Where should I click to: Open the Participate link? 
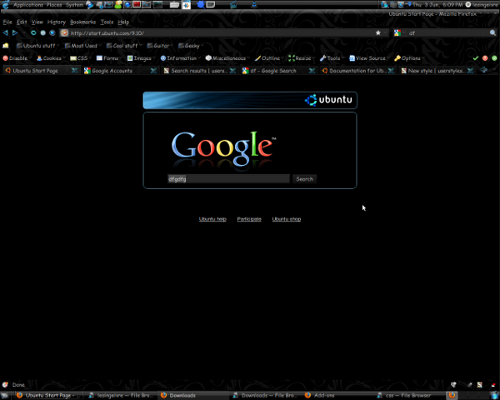(x=249, y=219)
